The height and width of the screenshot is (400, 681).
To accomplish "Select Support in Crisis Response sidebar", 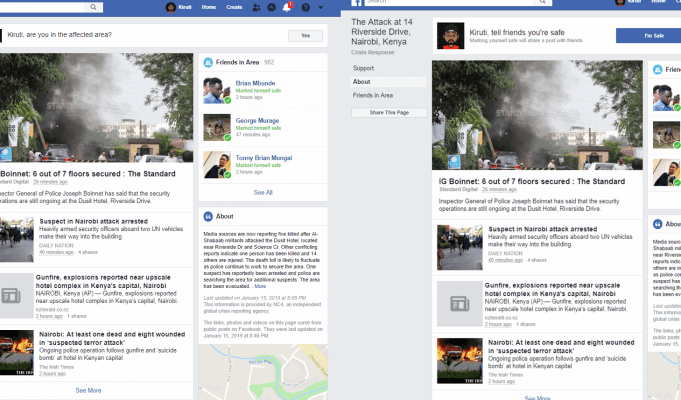I will point(363,68).
